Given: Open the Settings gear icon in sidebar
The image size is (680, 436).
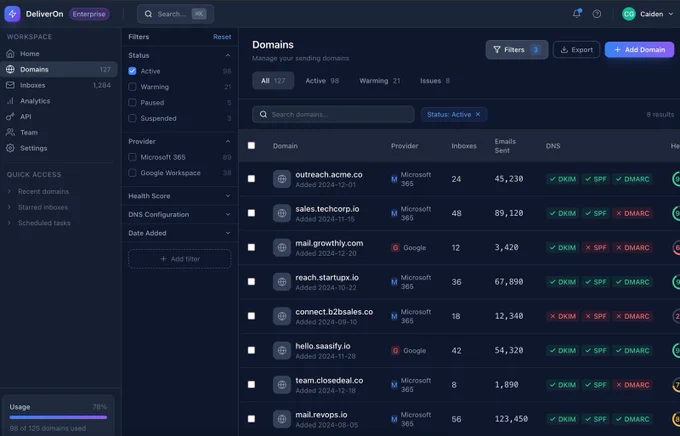Looking at the screenshot, I should [x=10, y=148].
